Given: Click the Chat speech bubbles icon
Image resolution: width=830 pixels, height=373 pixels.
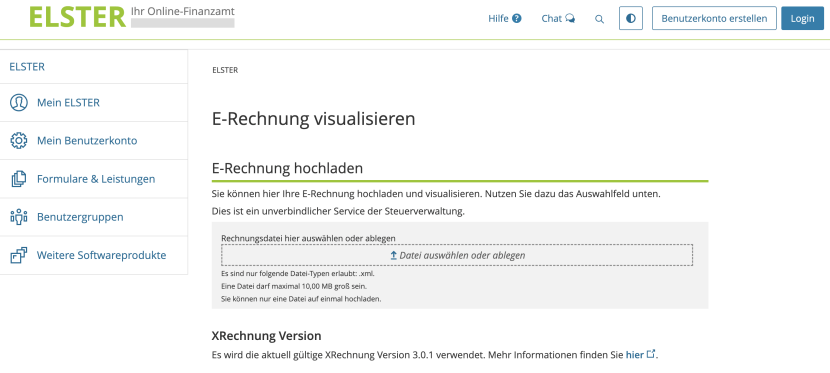Looking at the screenshot, I should (570, 19).
